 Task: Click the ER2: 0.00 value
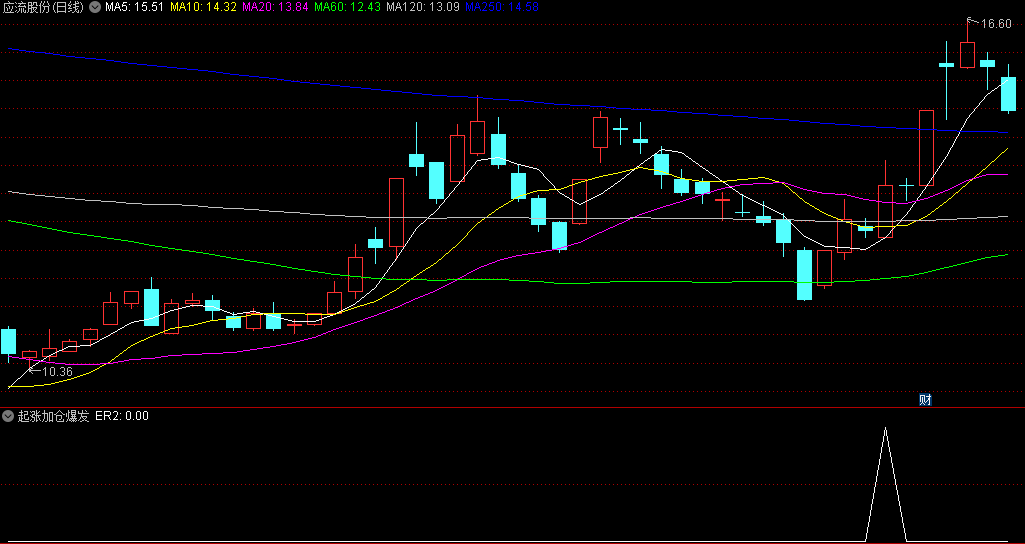tap(122, 416)
